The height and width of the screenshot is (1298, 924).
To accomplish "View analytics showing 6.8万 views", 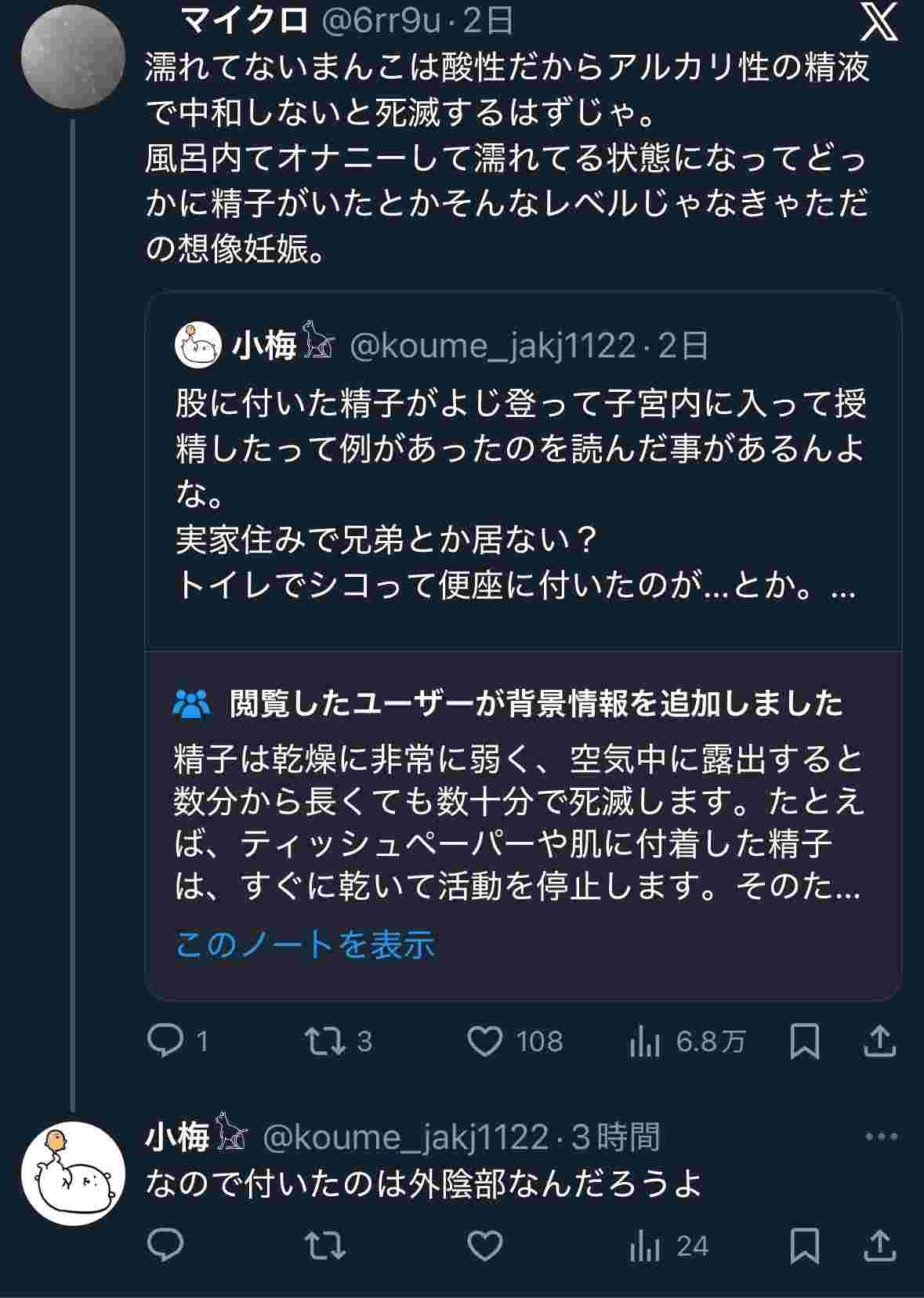I will (646, 1042).
